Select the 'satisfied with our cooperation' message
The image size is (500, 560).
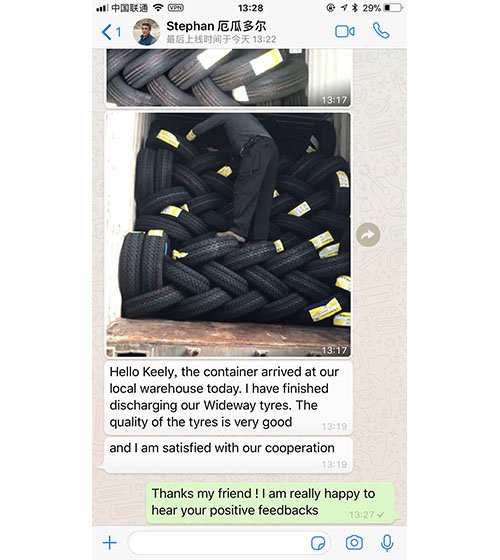coord(226,455)
